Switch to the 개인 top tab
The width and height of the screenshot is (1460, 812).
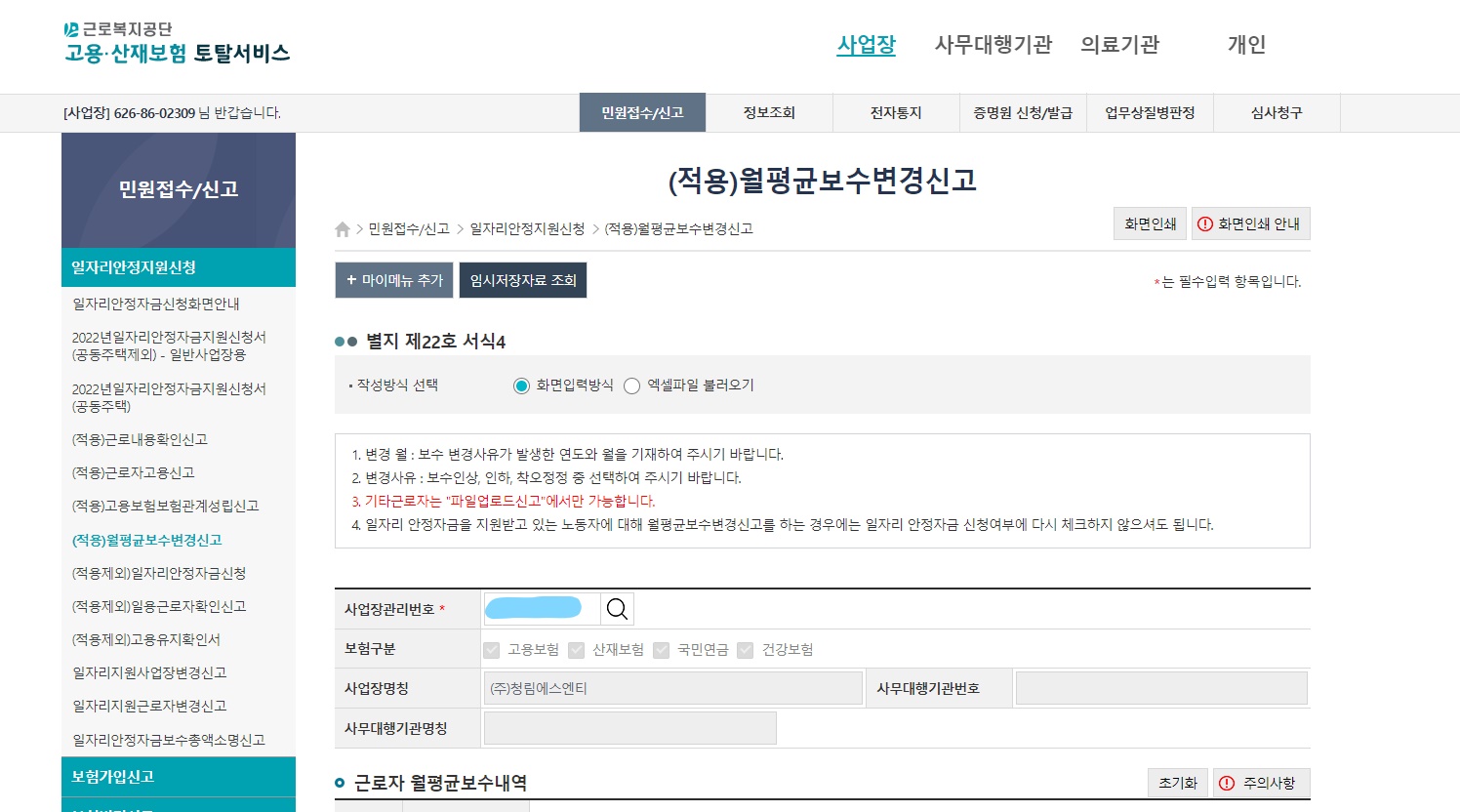click(x=1246, y=45)
